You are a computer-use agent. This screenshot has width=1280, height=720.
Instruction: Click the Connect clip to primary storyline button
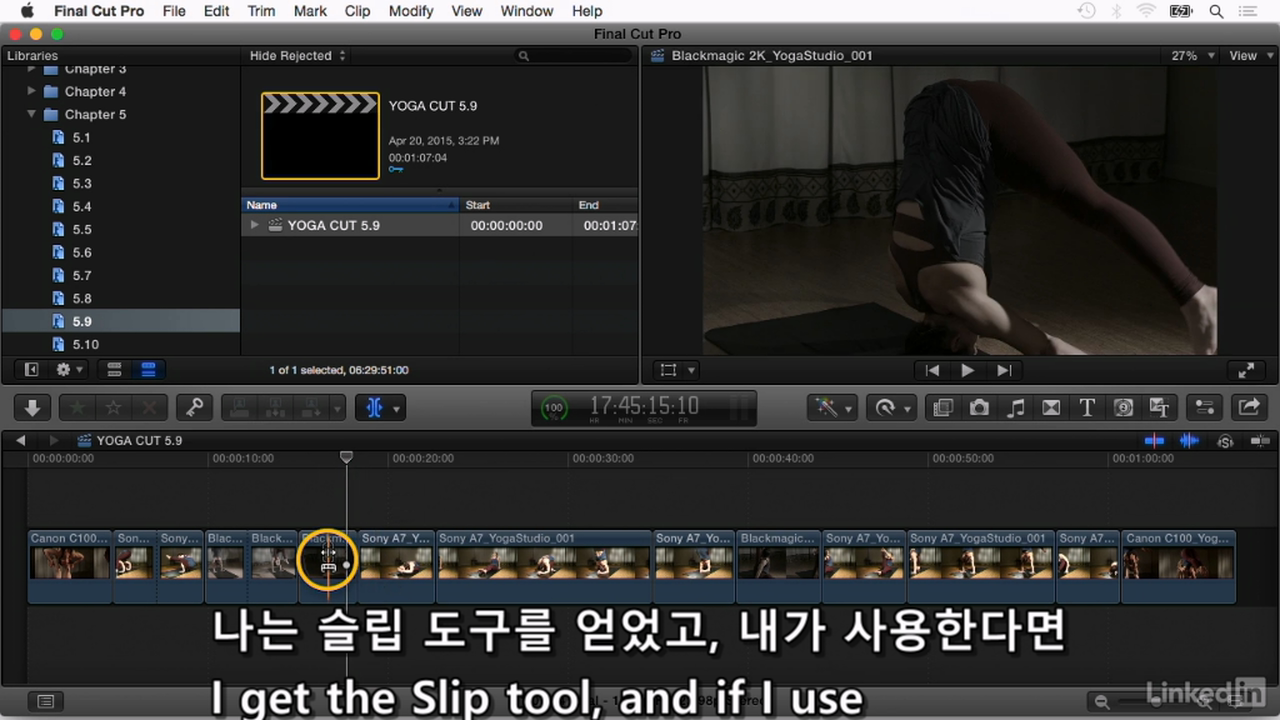tap(240, 408)
